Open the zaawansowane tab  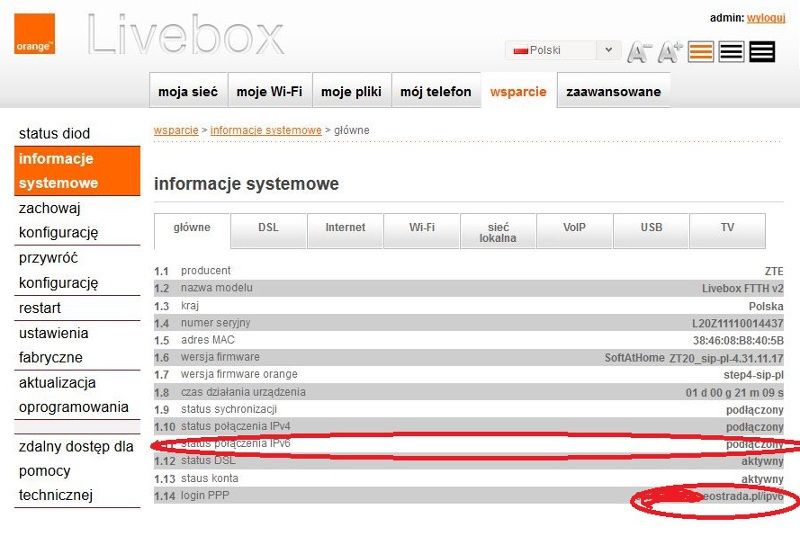[613, 91]
